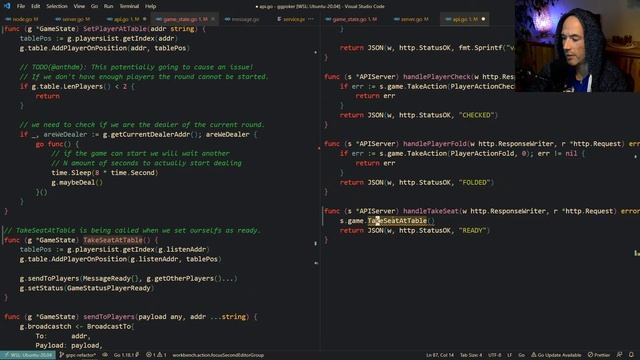
Task: Click Tab Size: 4 indentation setting
Action: 471,355
